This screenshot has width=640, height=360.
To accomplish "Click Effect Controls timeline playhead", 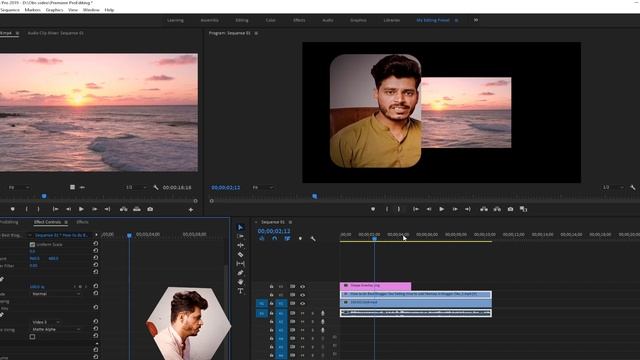I will 129,236.
